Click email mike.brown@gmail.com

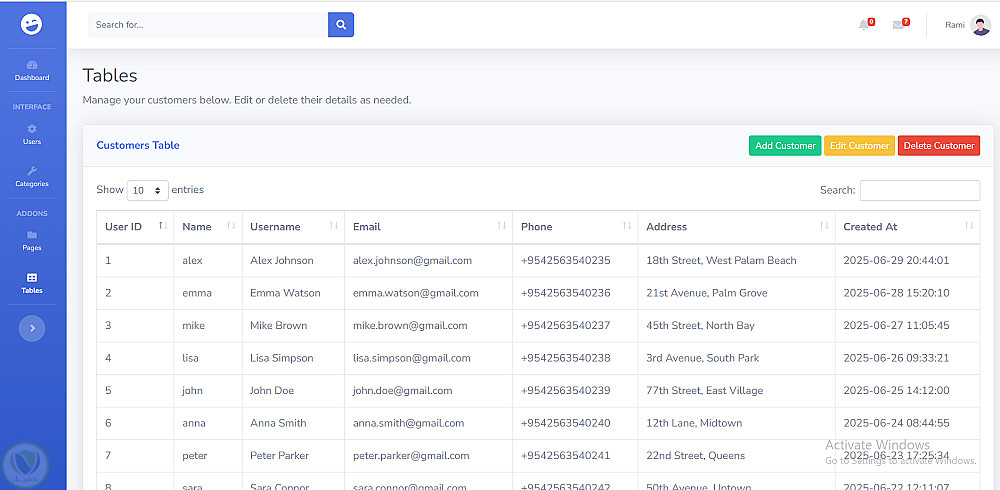[409, 325]
